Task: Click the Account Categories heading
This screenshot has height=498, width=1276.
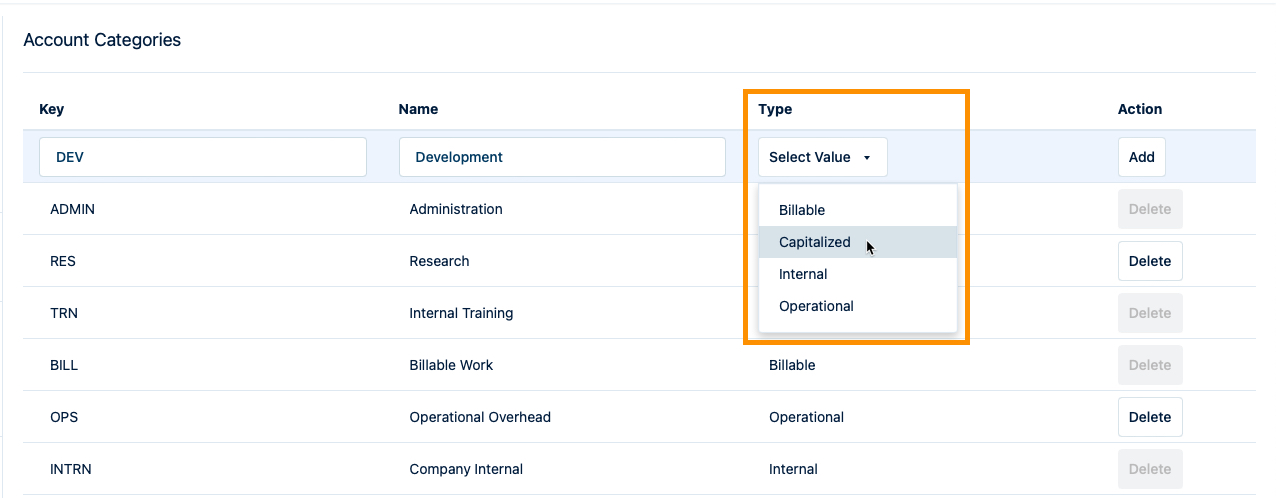Action: pos(102,40)
